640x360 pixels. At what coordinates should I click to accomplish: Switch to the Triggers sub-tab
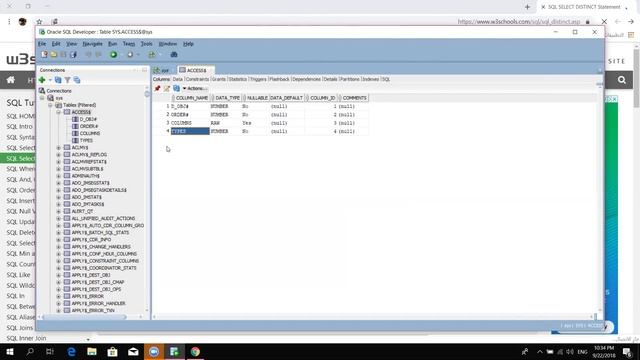tap(258, 79)
